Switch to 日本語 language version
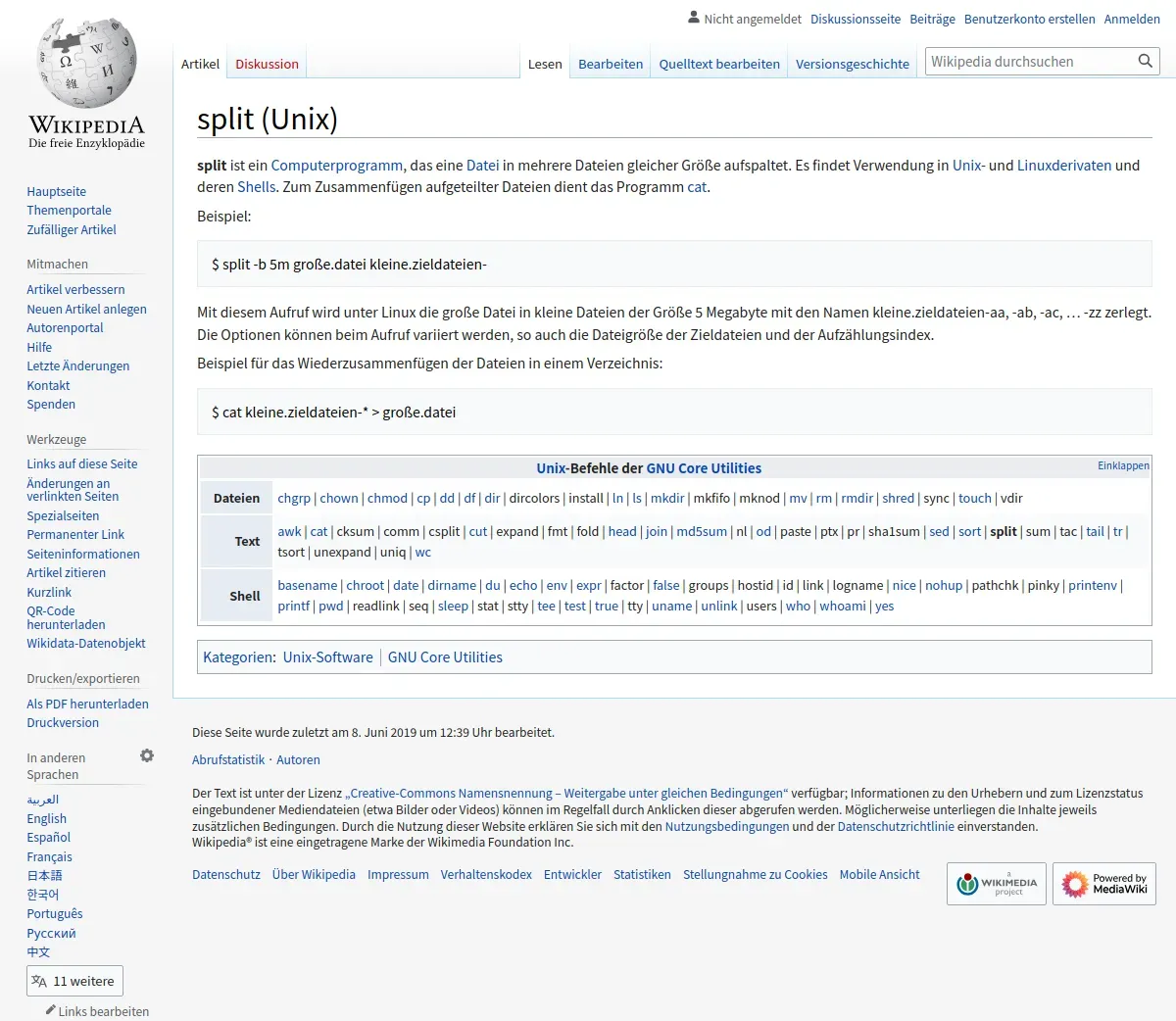Viewport: 1176px width, 1021px height. coord(44,875)
